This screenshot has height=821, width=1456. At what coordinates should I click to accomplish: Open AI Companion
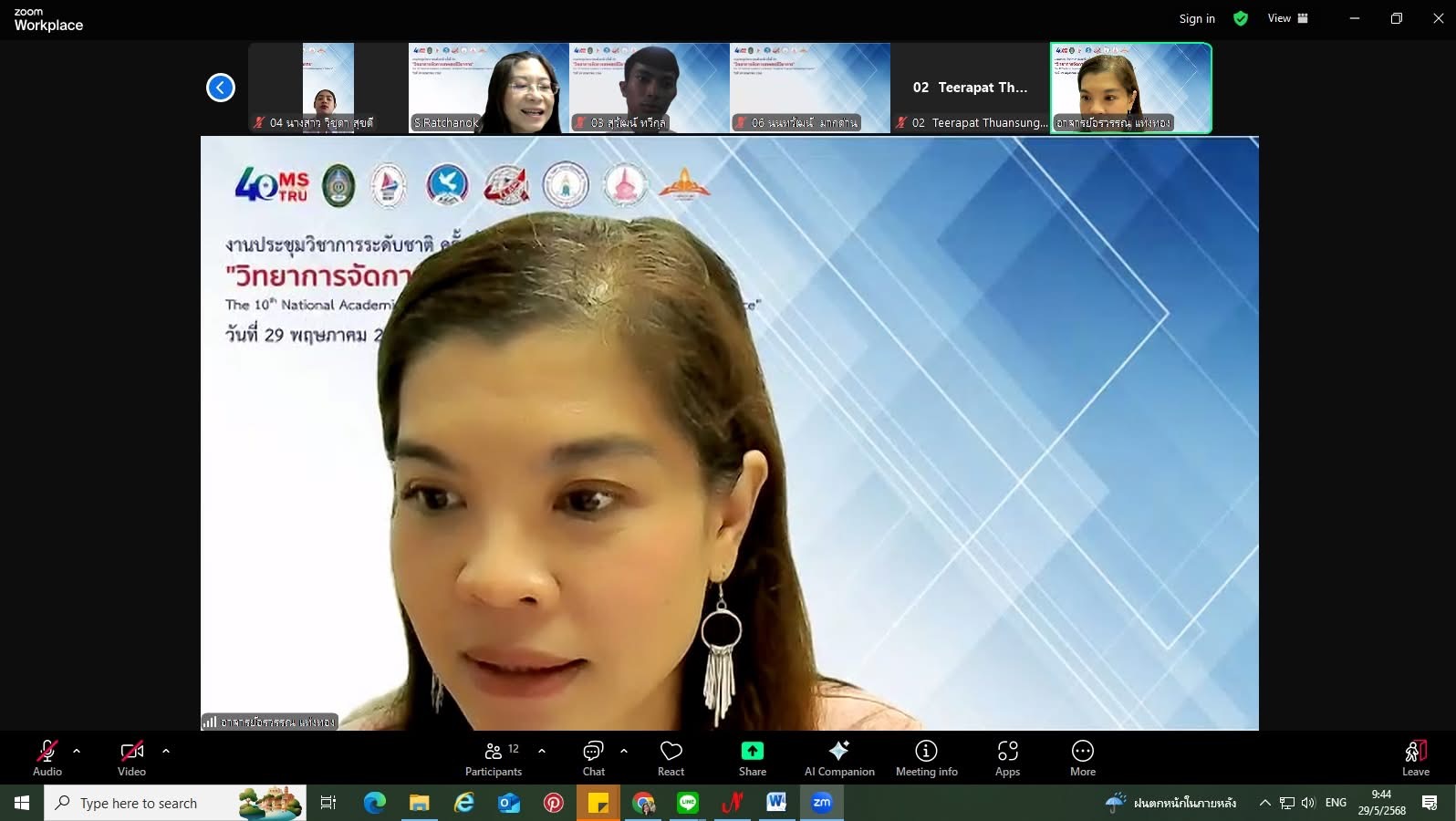838,758
